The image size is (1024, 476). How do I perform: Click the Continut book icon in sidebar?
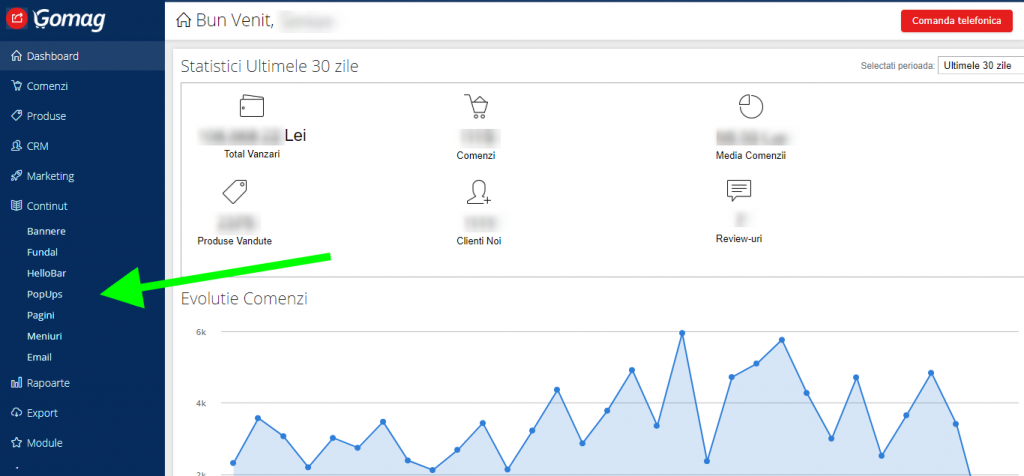click(17, 206)
